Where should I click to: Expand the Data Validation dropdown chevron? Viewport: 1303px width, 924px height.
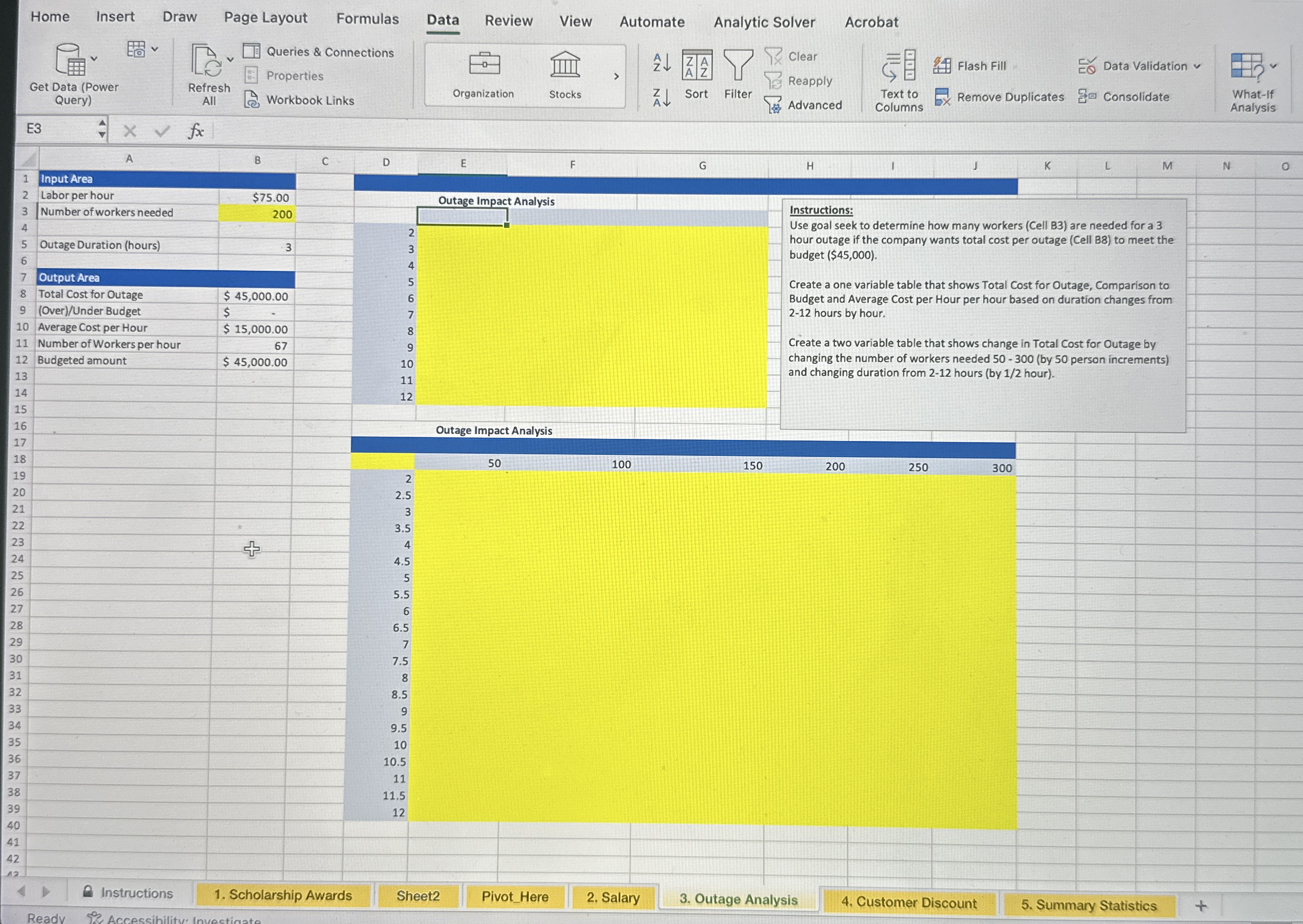coord(1197,66)
